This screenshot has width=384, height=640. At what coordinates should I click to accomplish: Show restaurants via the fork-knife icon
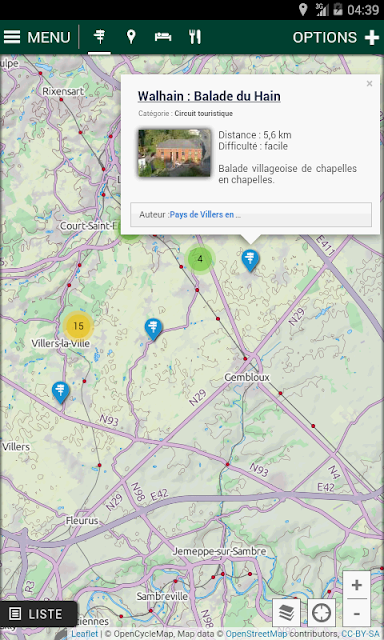195,37
